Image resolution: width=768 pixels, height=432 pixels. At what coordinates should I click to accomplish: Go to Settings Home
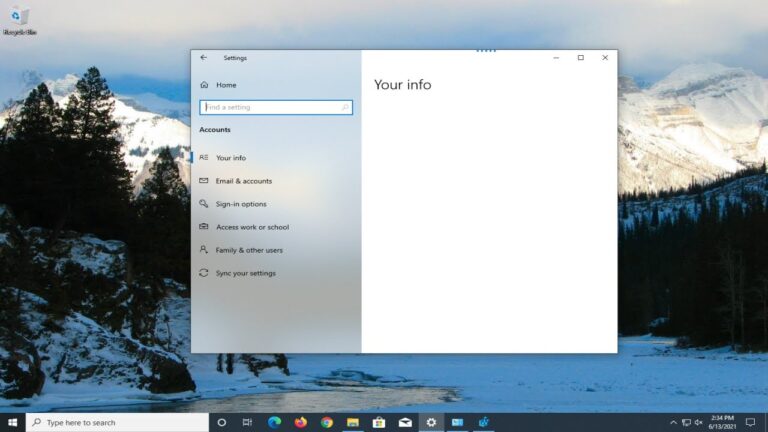[225, 85]
